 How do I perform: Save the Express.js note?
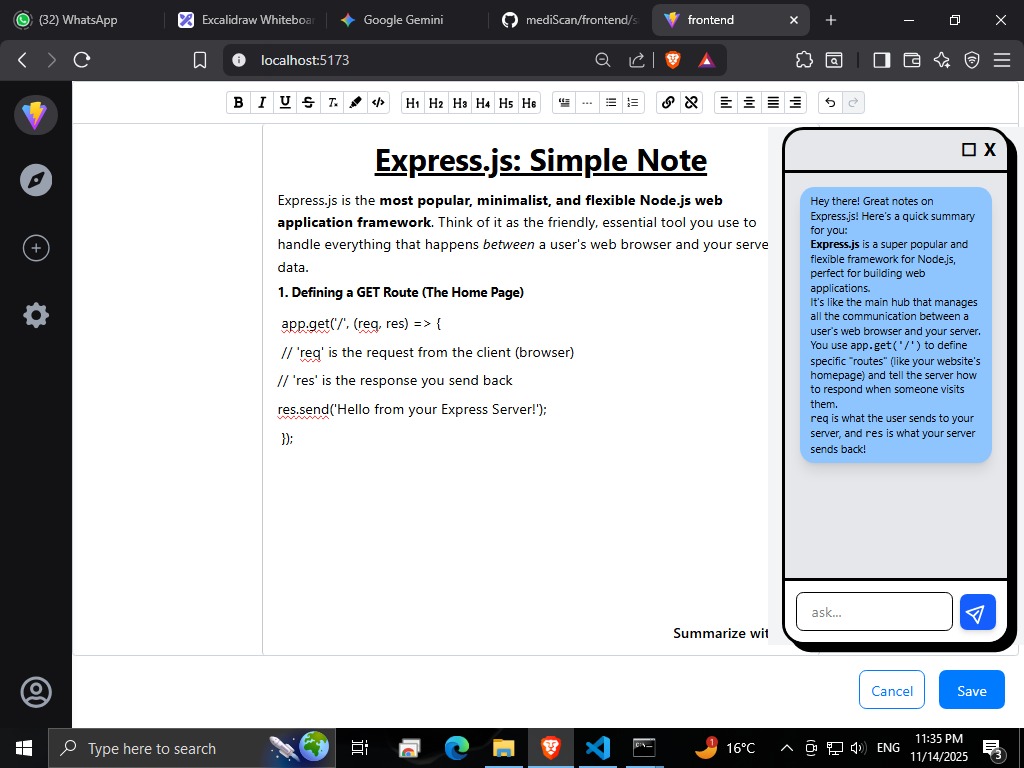(970, 690)
